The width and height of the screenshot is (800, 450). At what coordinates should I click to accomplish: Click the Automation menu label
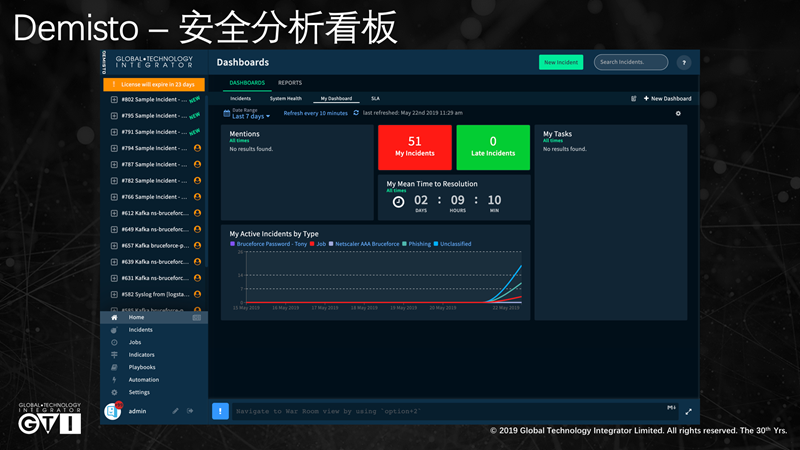pyautogui.click(x=144, y=380)
